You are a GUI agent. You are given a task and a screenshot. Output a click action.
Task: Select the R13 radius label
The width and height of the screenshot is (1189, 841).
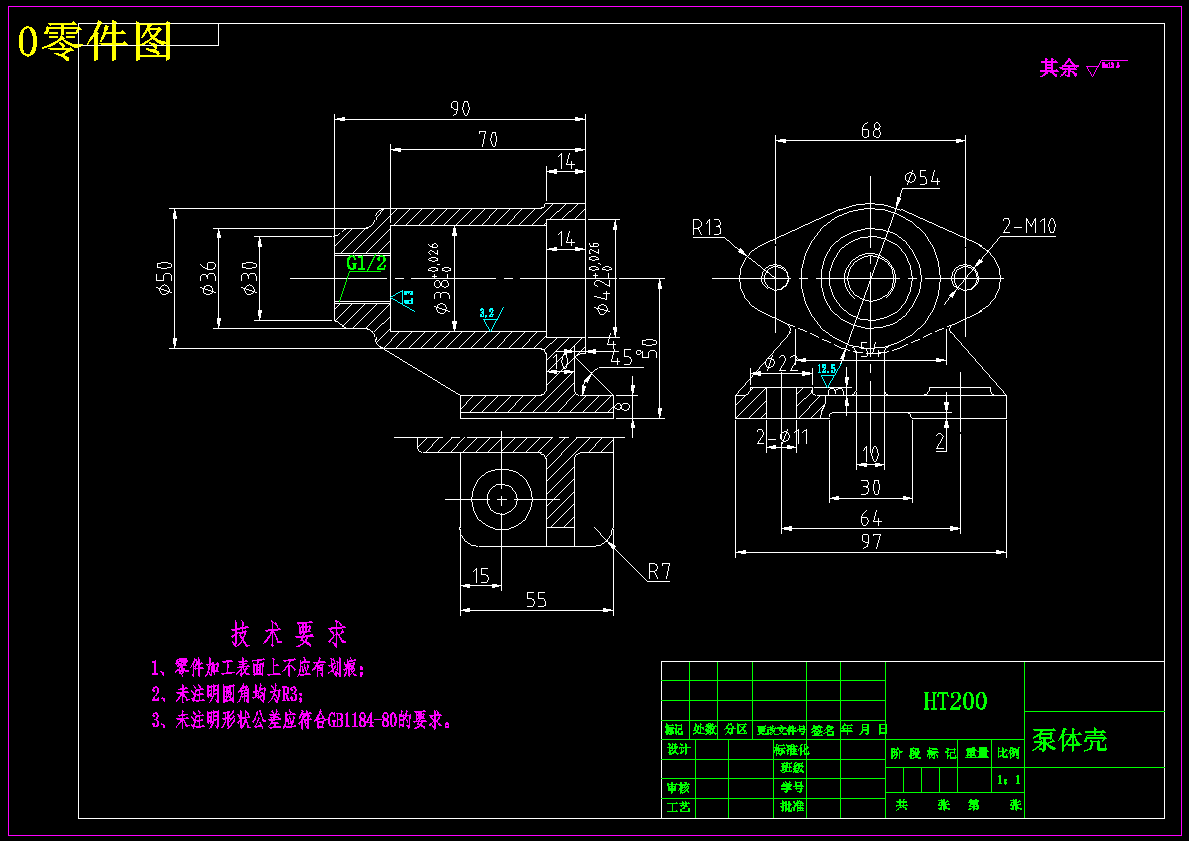(707, 228)
